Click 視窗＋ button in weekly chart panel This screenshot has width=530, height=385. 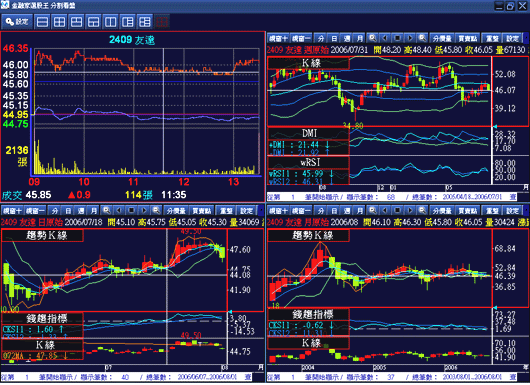[278, 38]
